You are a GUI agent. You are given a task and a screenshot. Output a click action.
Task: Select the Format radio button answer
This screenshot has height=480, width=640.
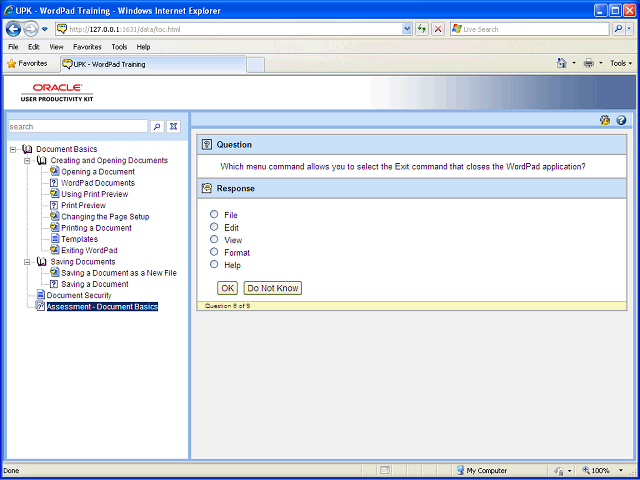pos(214,252)
